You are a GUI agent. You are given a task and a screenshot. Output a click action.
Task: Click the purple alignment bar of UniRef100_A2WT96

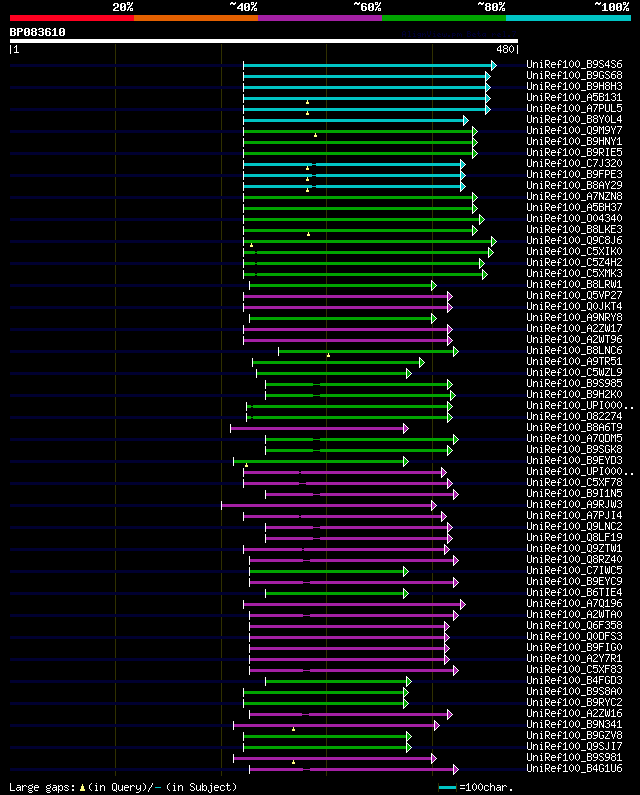pos(348,340)
